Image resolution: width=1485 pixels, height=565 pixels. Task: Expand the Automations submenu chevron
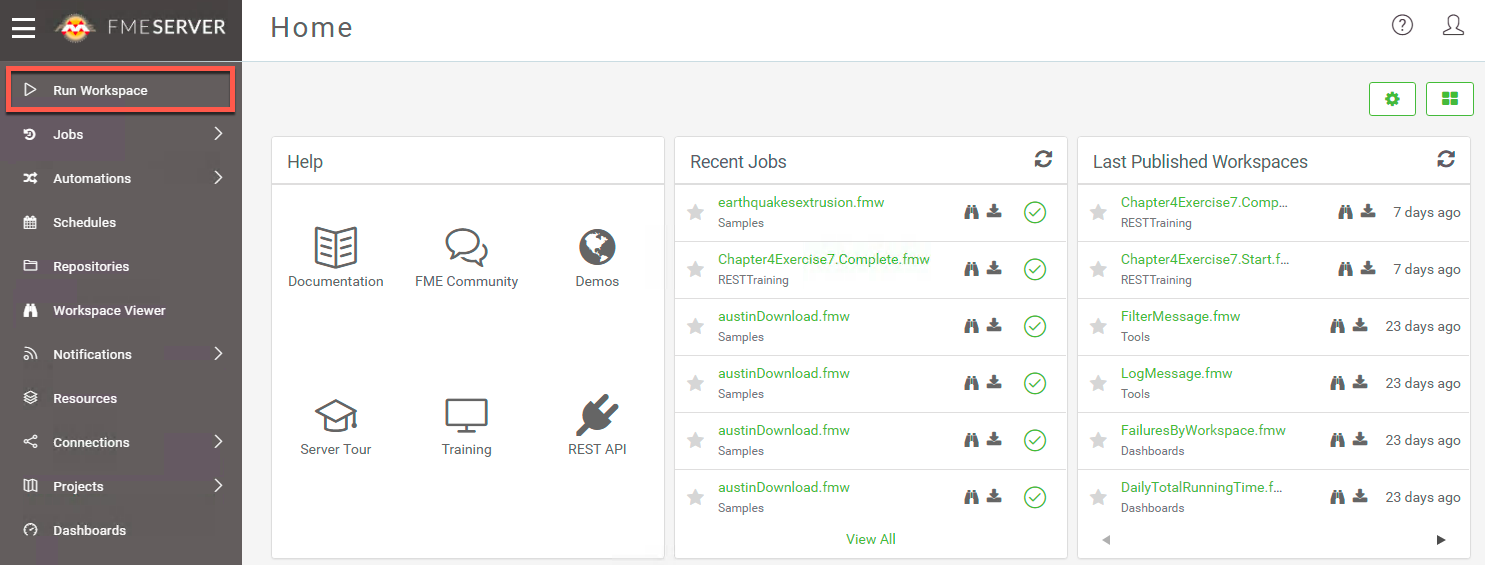(x=218, y=178)
